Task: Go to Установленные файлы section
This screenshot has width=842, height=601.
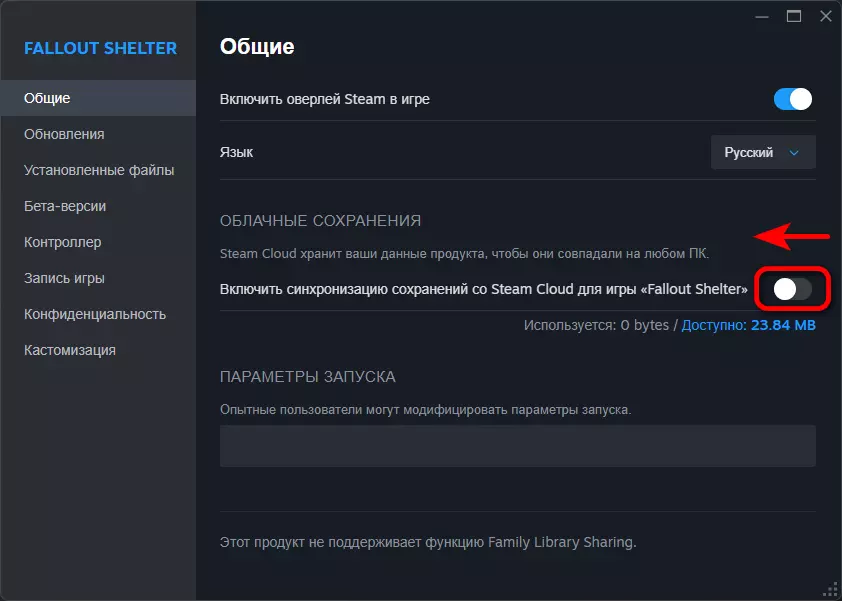Action: tap(99, 170)
